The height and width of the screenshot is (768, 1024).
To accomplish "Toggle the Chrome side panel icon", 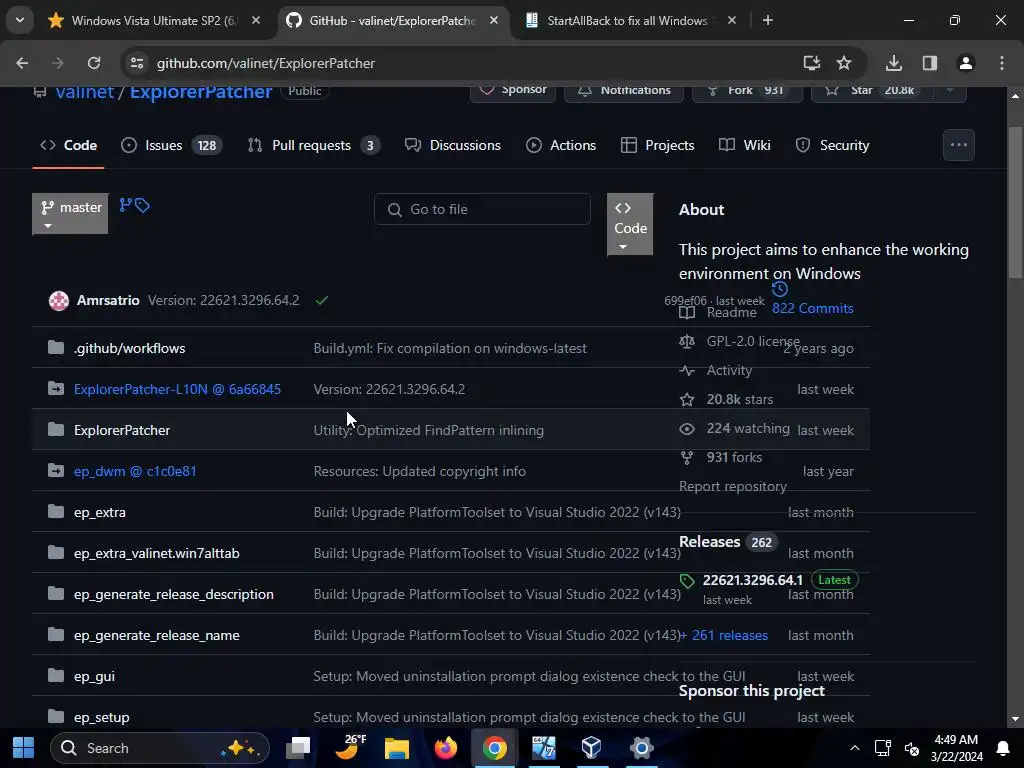I will [930, 63].
